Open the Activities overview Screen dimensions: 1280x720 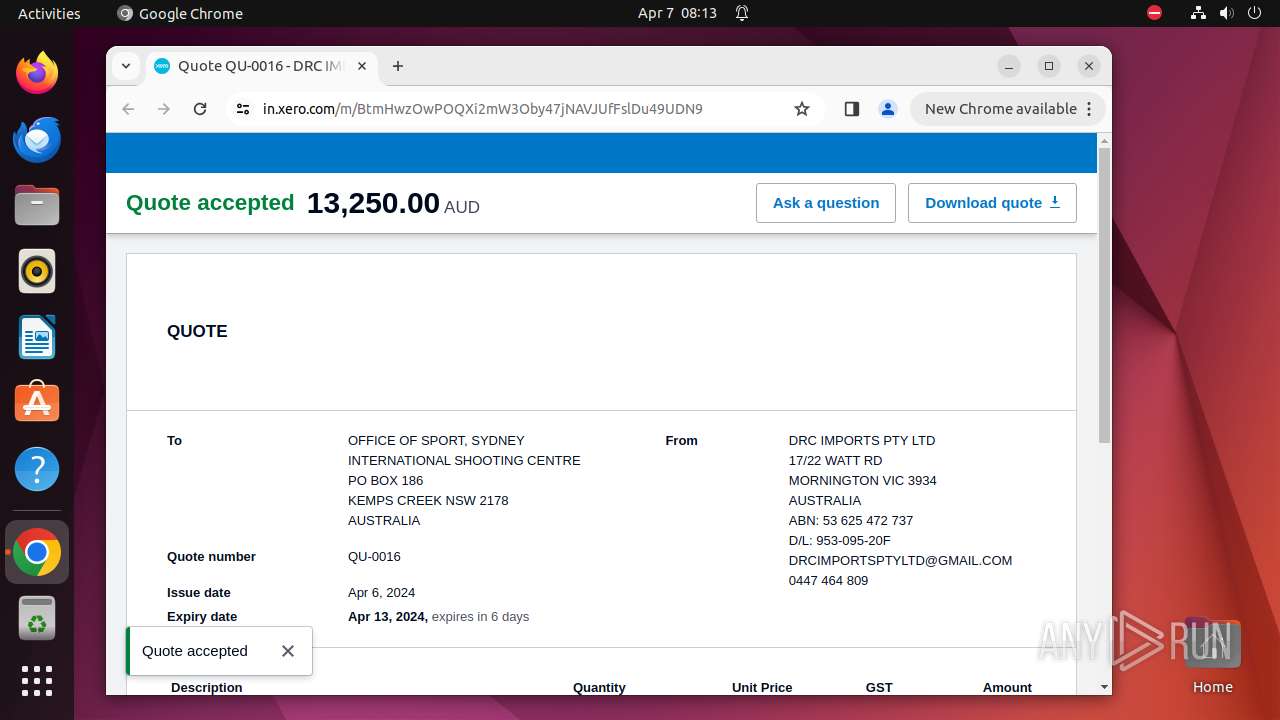(x=49, y=13)
